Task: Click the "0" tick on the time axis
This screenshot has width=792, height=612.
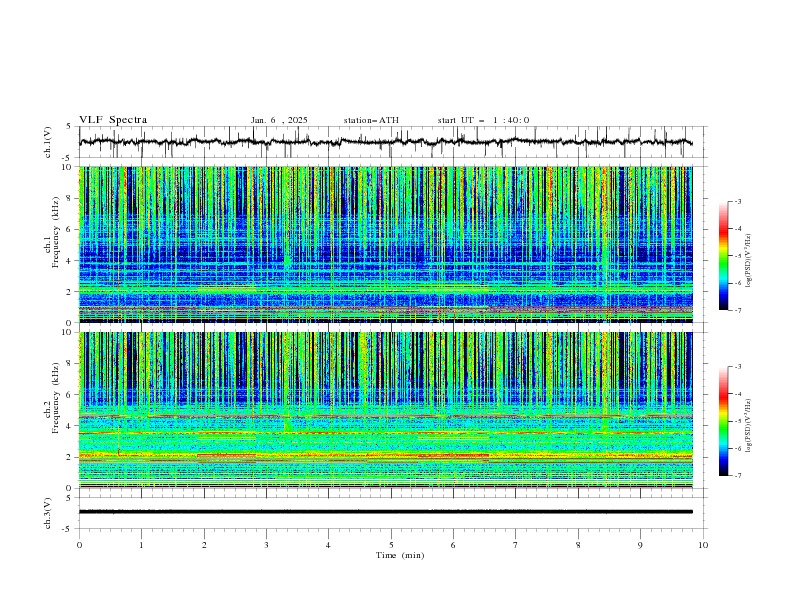Action: (79, 545)
